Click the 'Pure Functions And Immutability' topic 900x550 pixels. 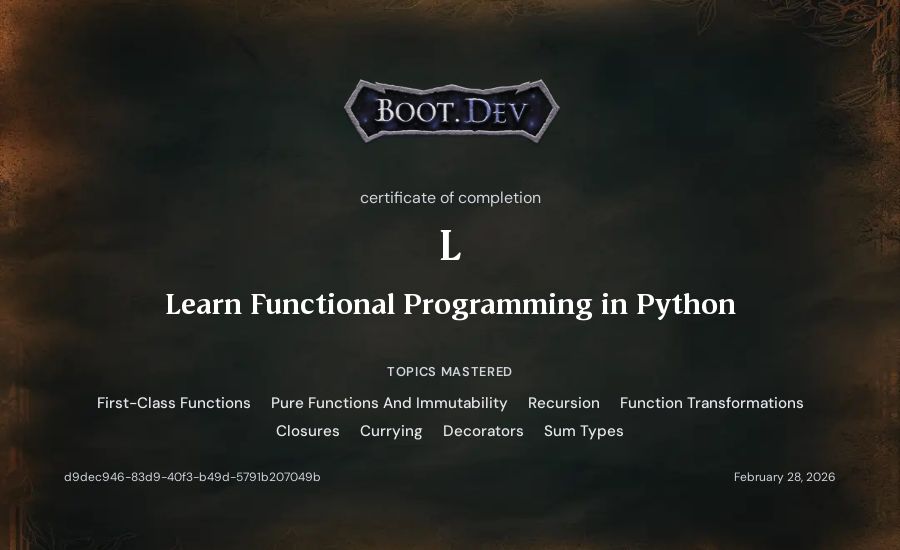[389, 403]
